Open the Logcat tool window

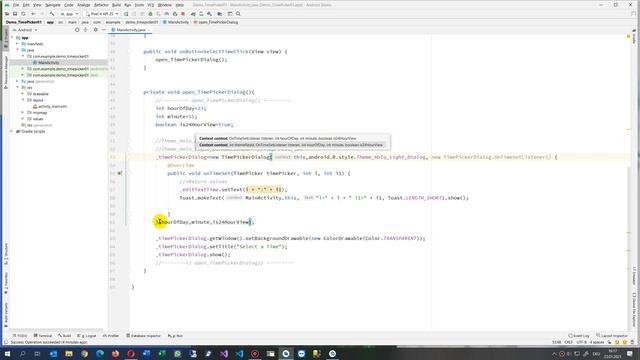pos(86,336)
